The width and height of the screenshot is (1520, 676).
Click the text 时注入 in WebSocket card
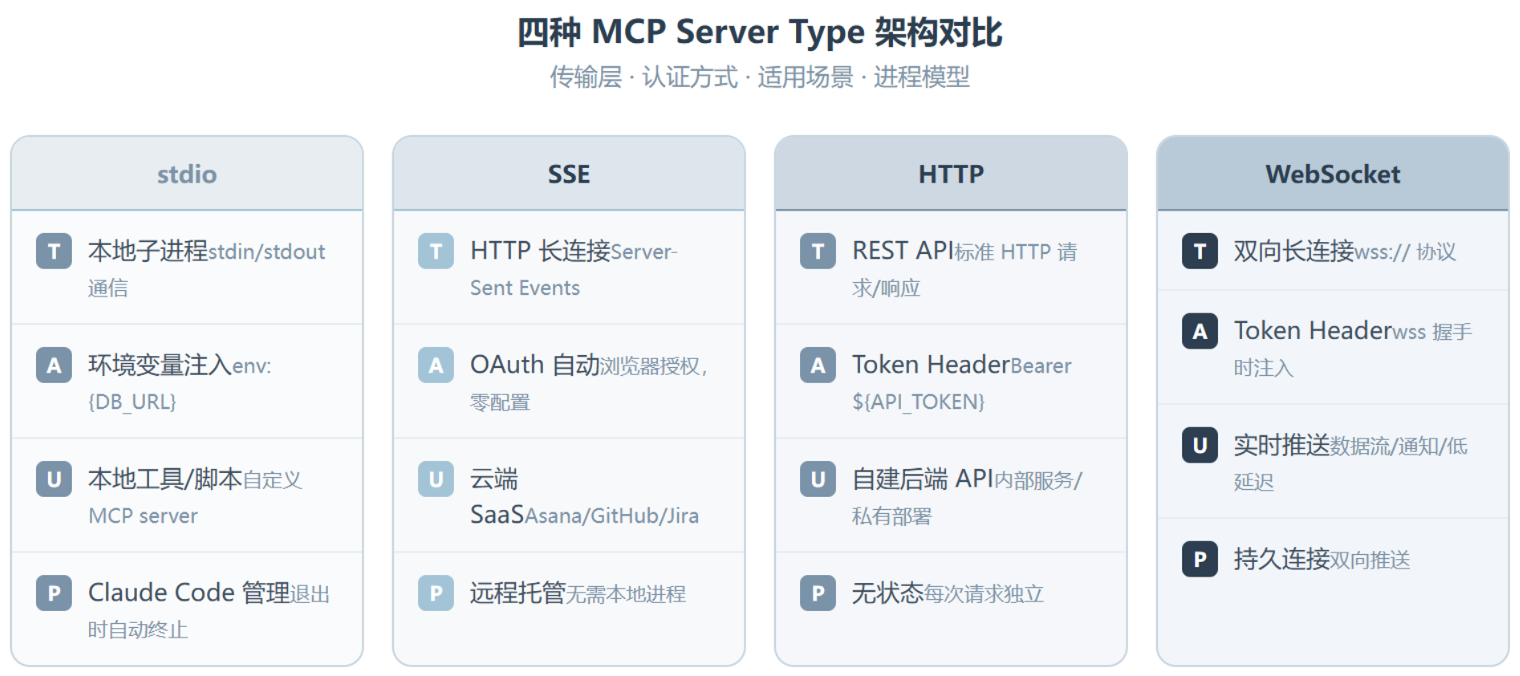pos(1264,368)
